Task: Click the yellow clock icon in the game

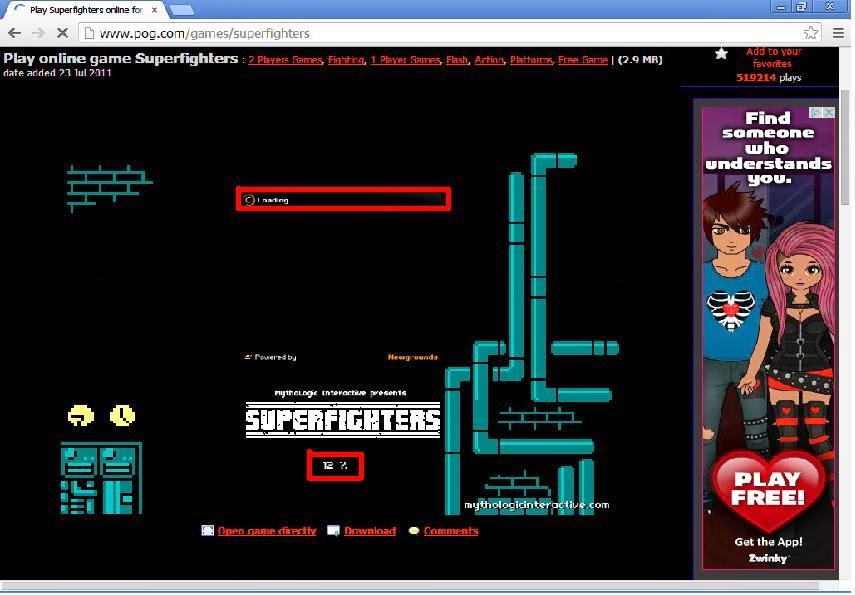Action: click(x=123, y=416)
